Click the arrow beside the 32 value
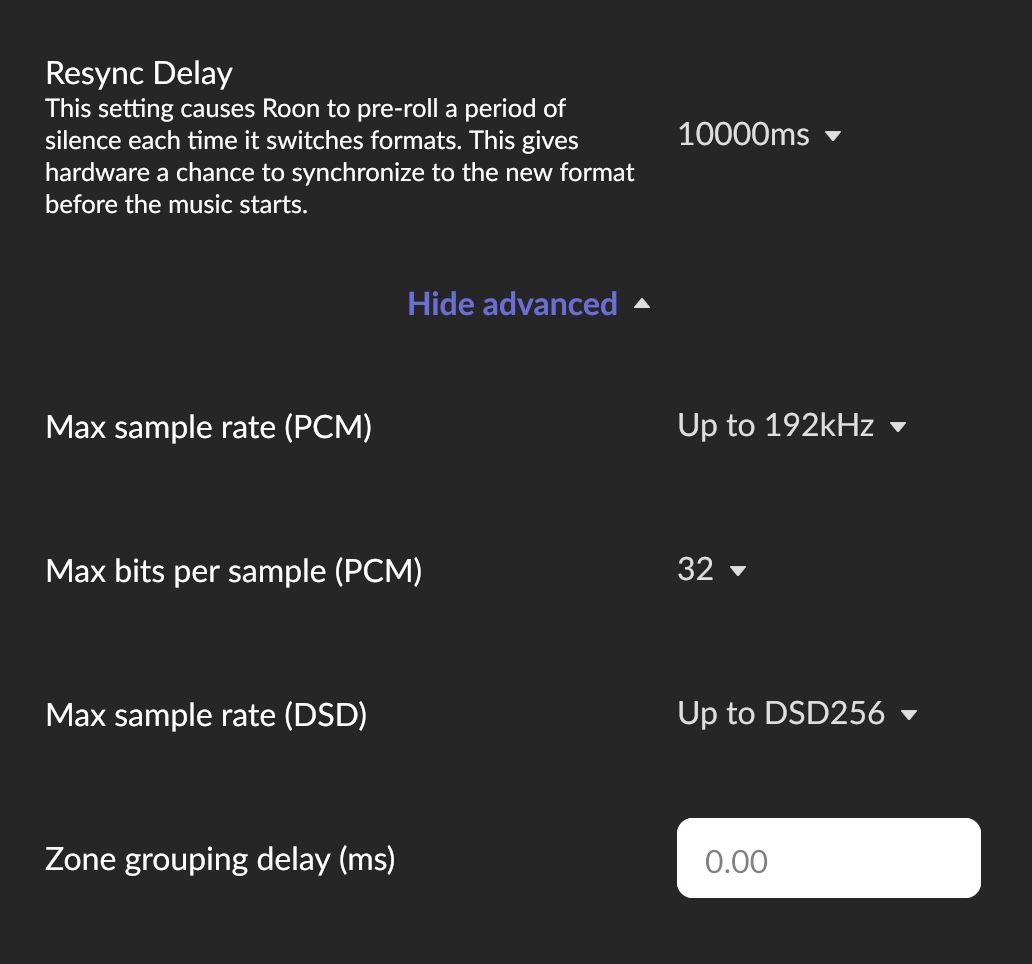 click(738, 572)
